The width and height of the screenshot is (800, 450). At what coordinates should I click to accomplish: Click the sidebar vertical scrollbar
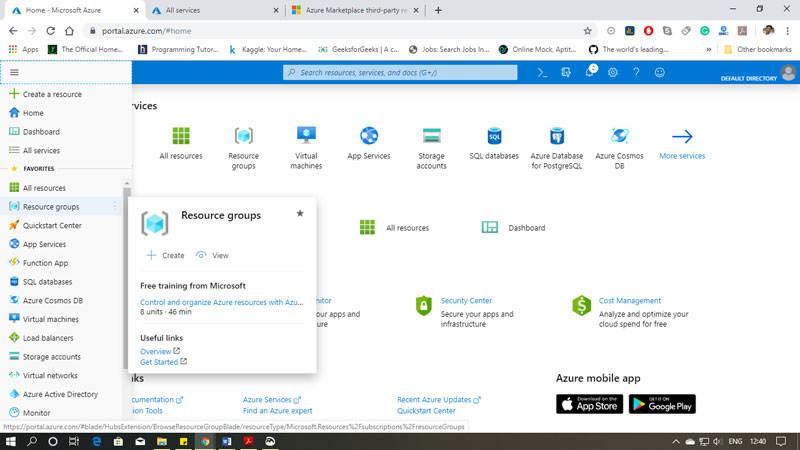[126, 270]
